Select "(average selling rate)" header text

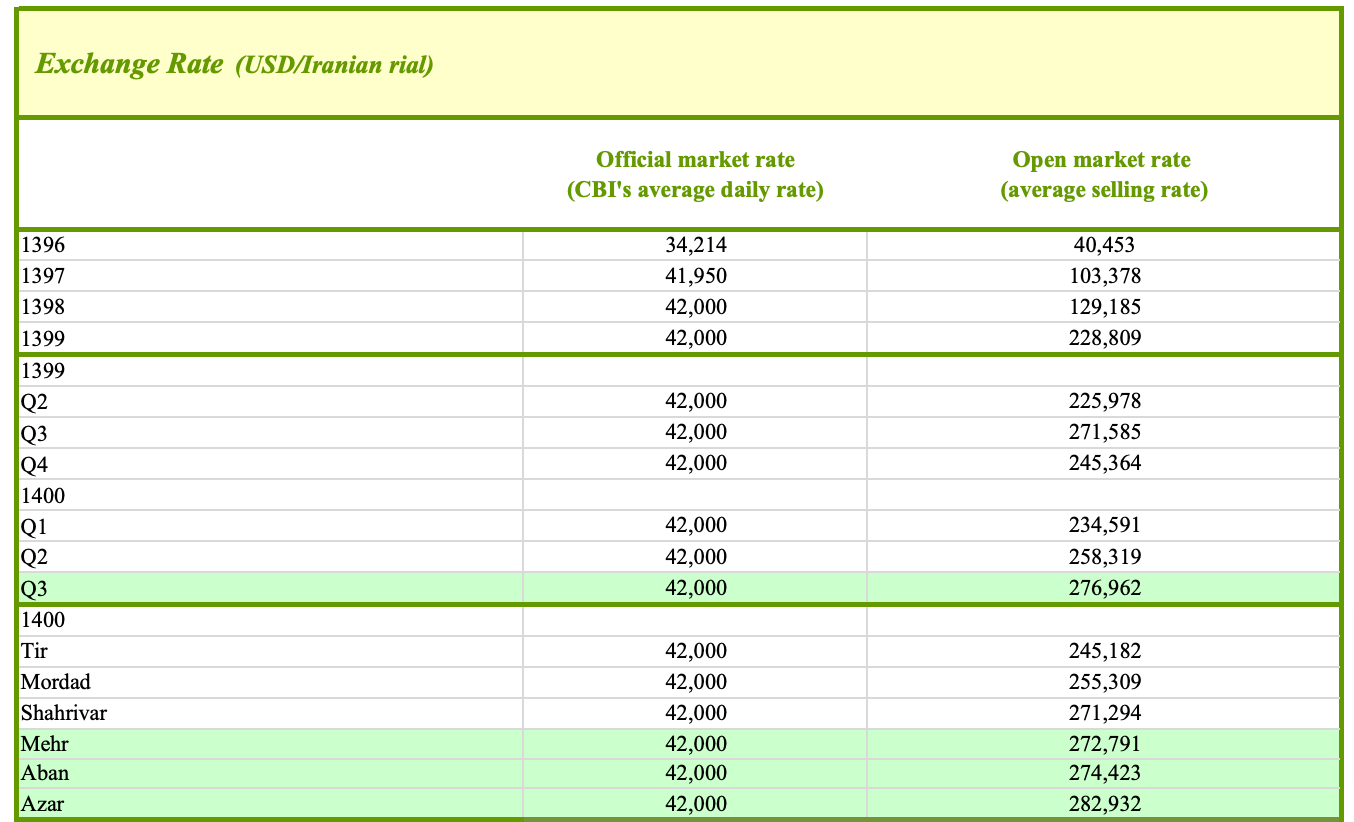(1102, 189)
